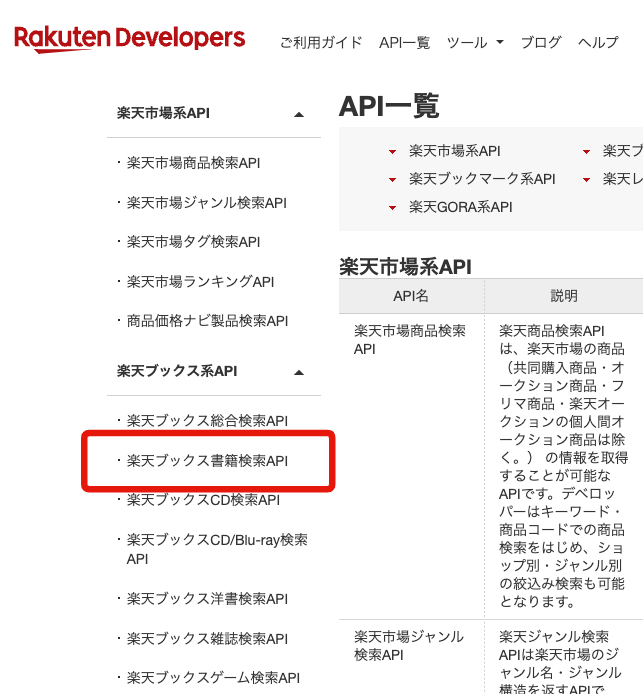Image resolution: width=643 pixels, height=694 pixels.
Task: Click the API名 column header
Action: pyautogui.click(x=411, y=296)
